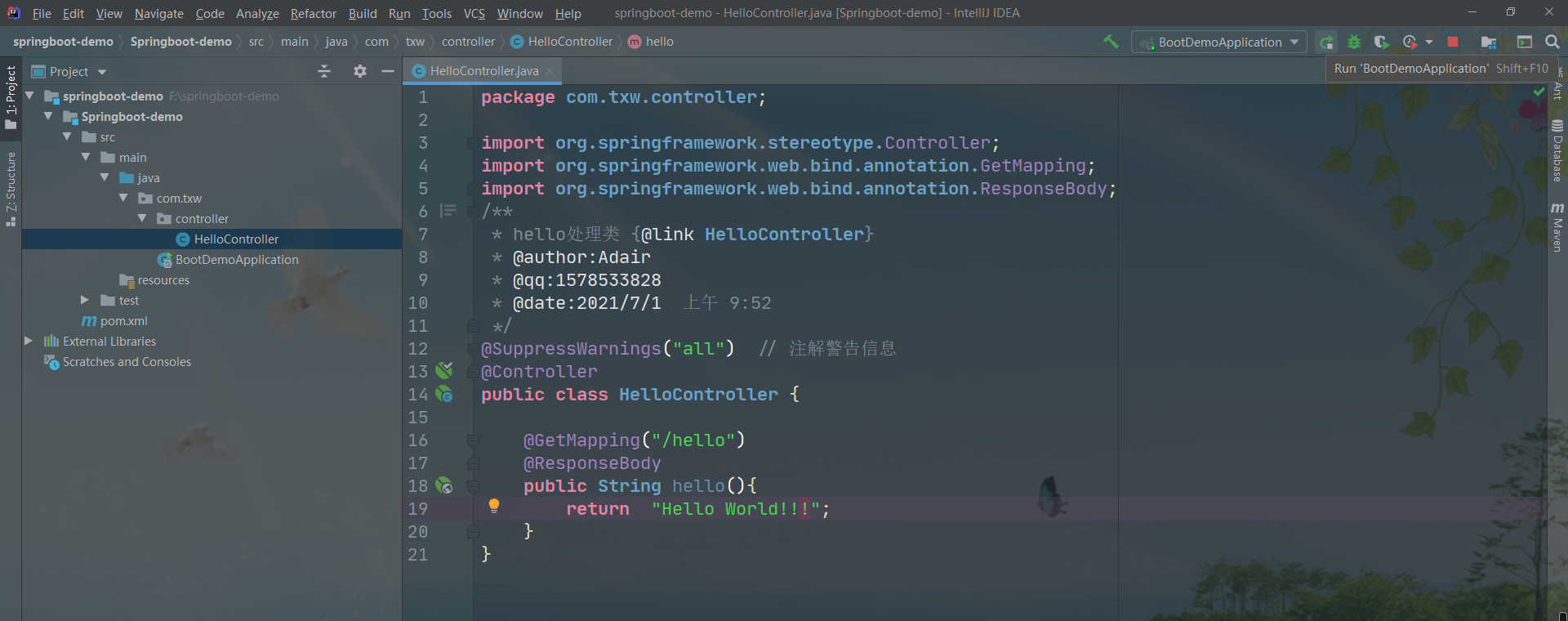Expand External Libraries node
Screen dimensions: 1568x621
pos(29,341)
